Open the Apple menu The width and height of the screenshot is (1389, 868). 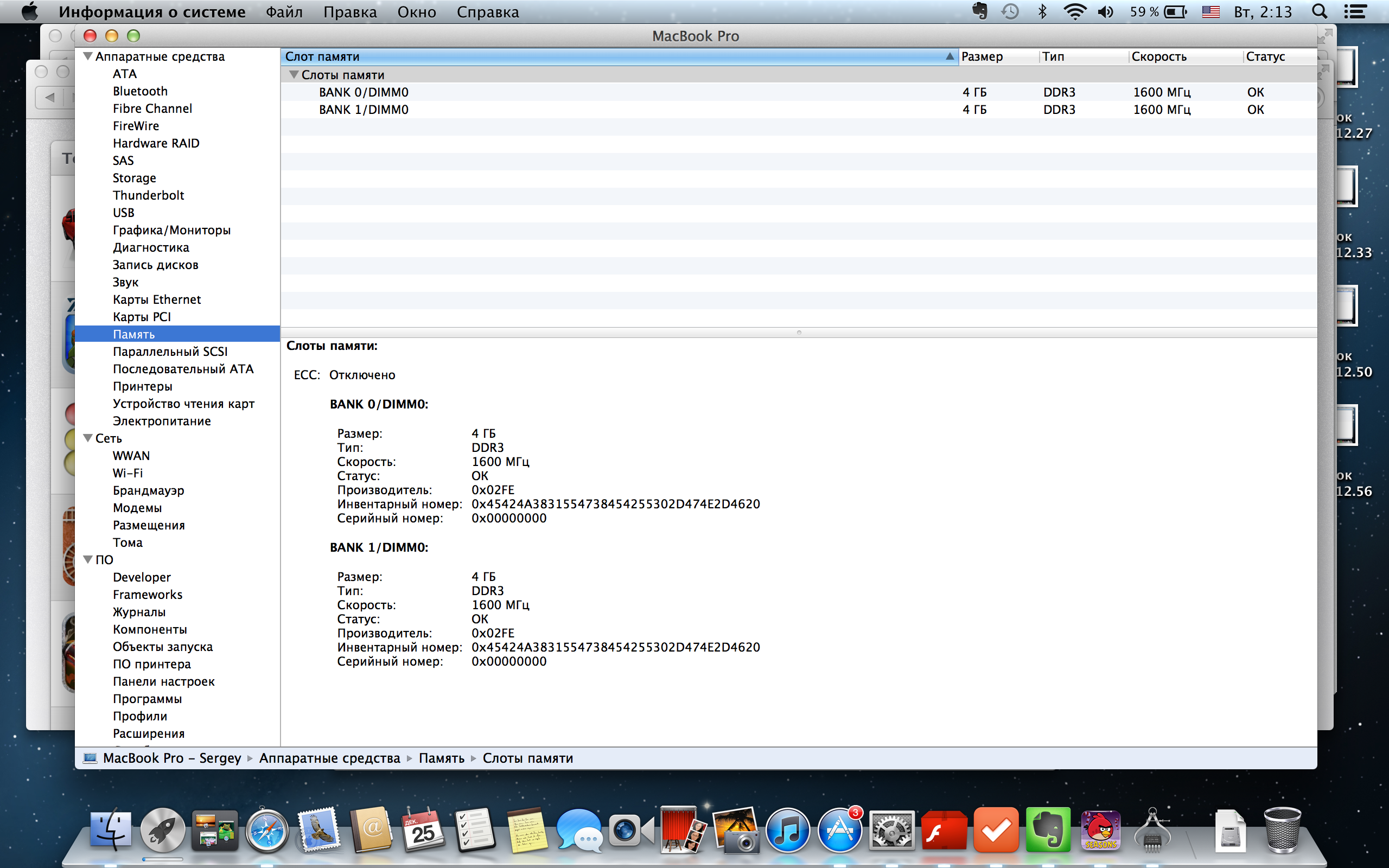pos(29,11)
